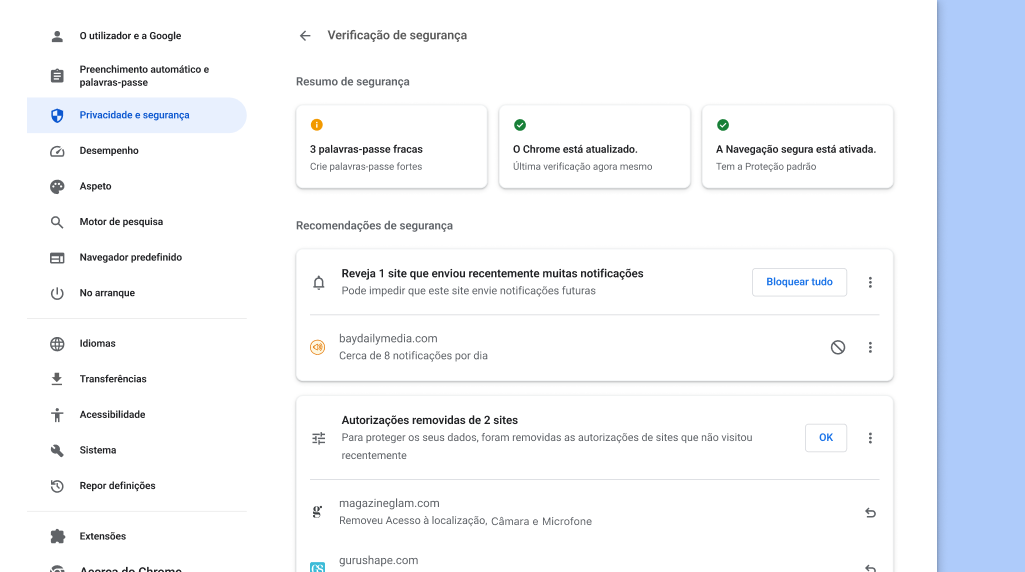Click the download icon next to Transferências
The height and width of the screenshot is (572, 1025).
coord(58,379)
